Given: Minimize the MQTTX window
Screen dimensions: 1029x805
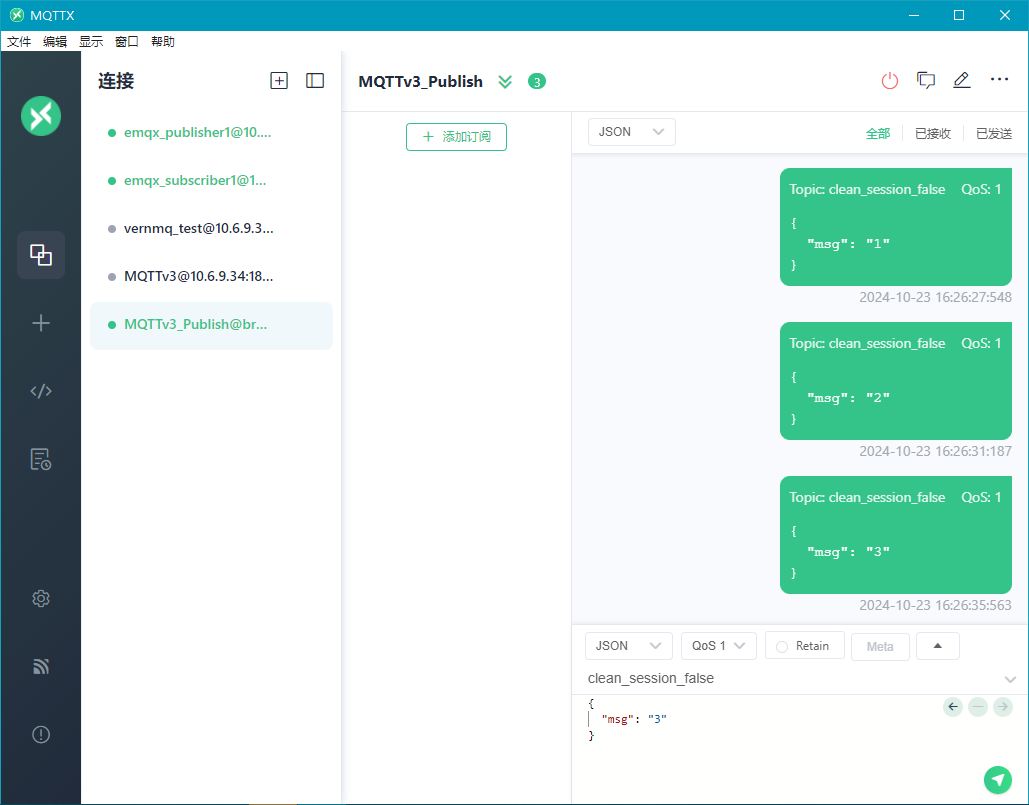Looking at the screenshot, I should tap(914, 15).
